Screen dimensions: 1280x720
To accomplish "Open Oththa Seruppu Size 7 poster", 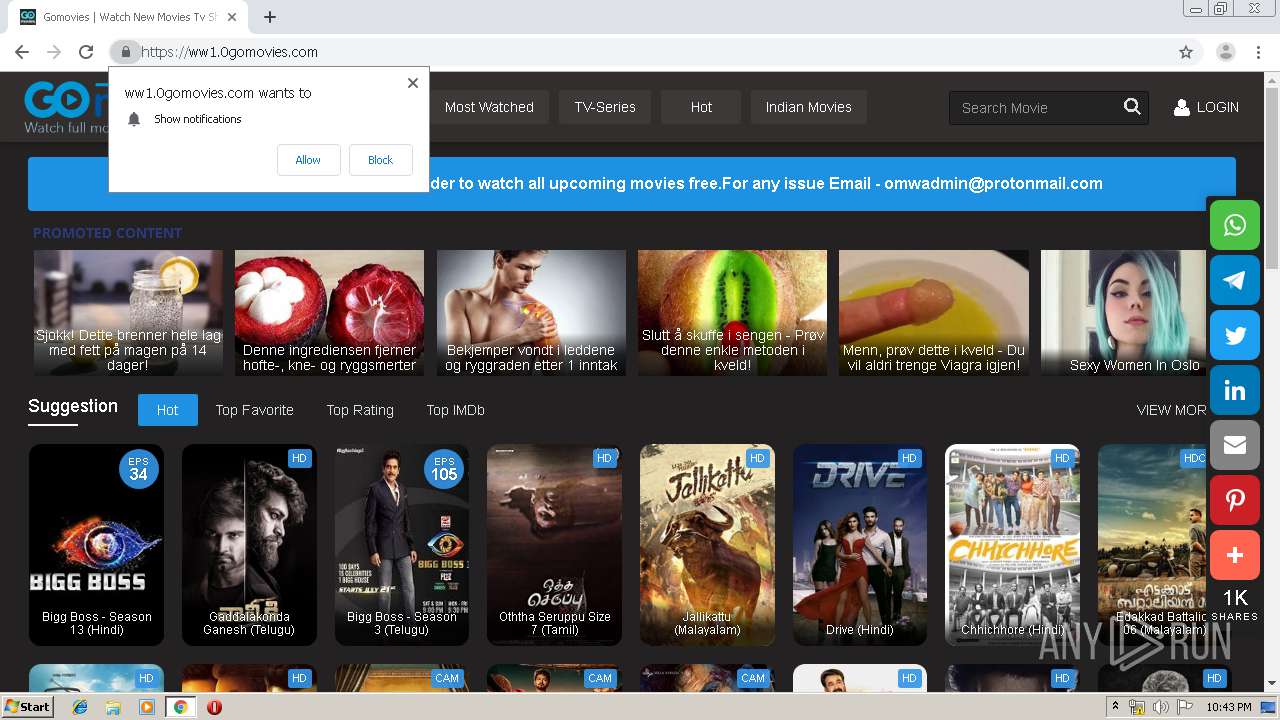I will point(554,545).
